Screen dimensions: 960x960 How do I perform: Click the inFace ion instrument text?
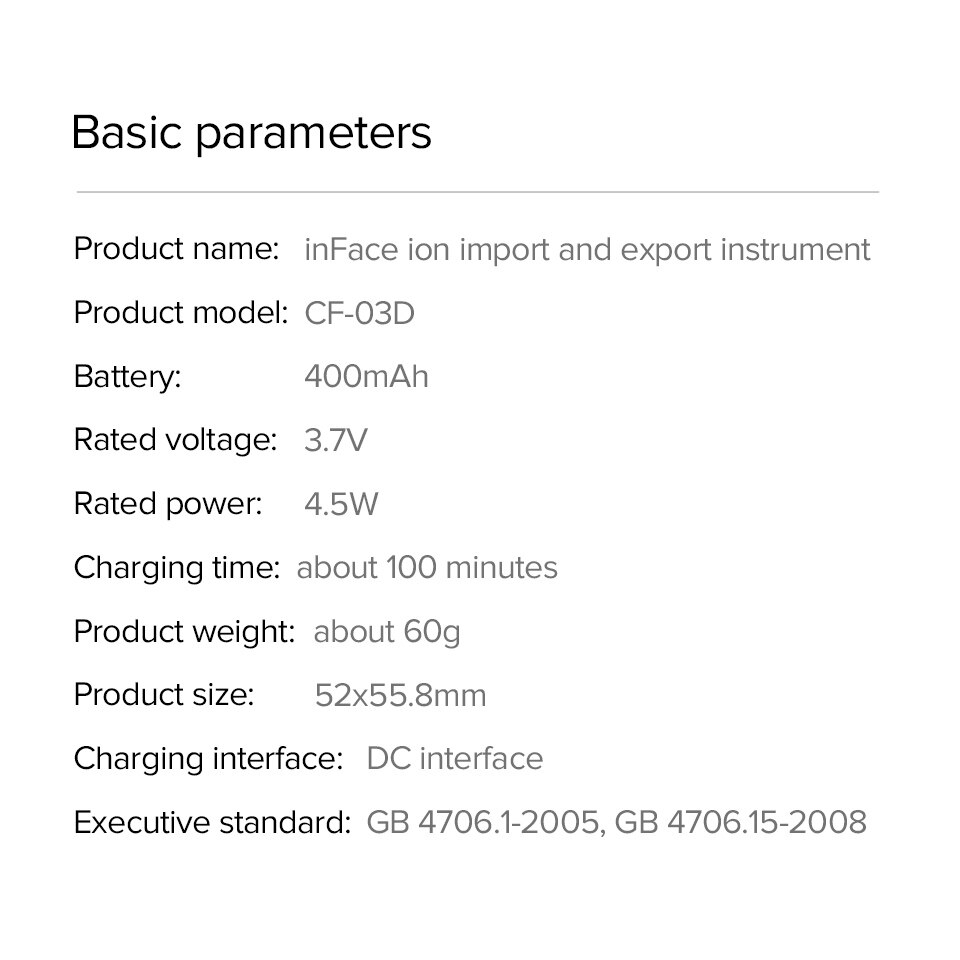click(587, 250)
